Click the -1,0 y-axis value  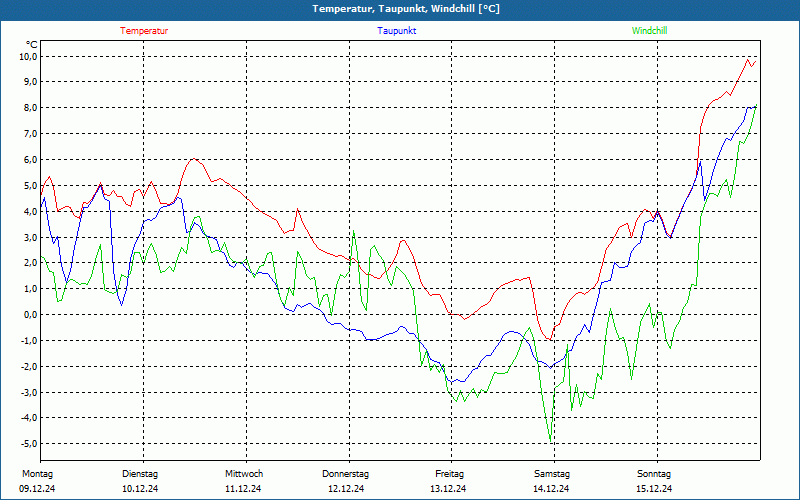(29, 340)
